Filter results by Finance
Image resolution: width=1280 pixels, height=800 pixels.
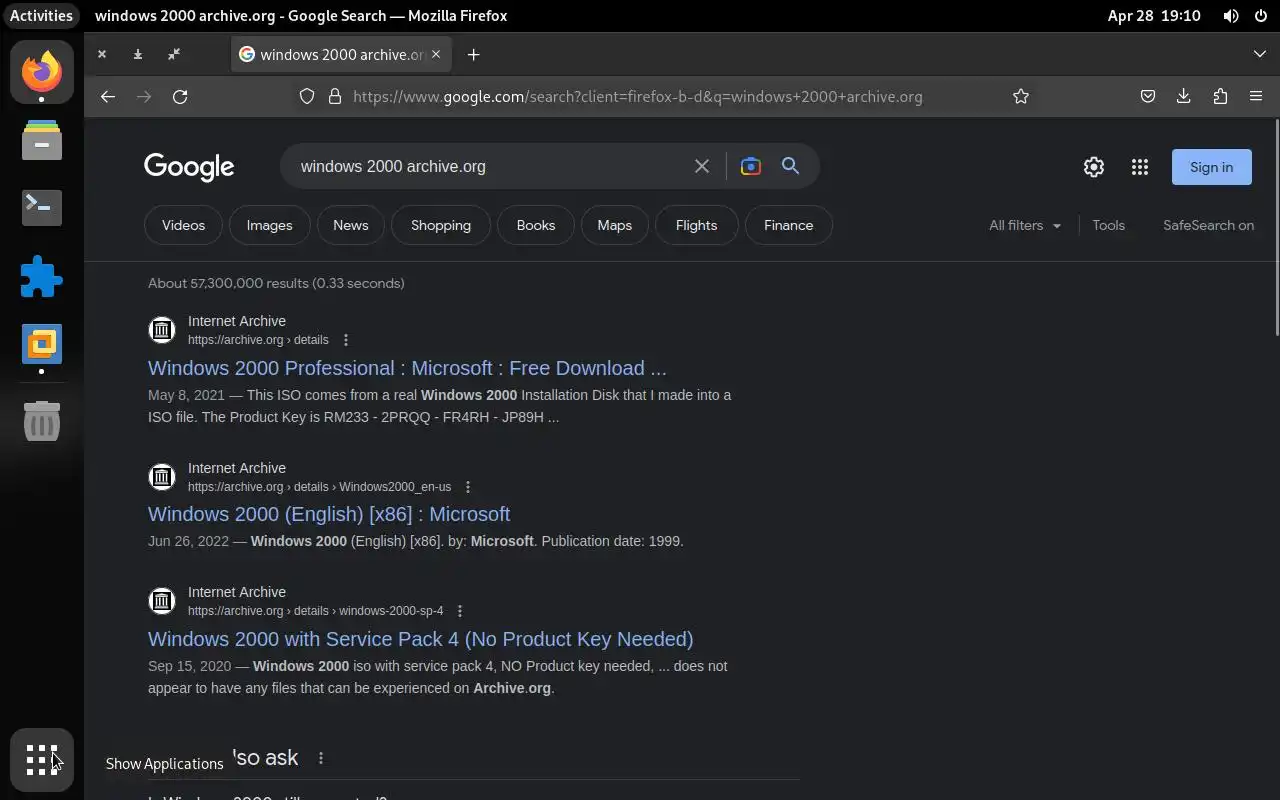click(789, 225)
